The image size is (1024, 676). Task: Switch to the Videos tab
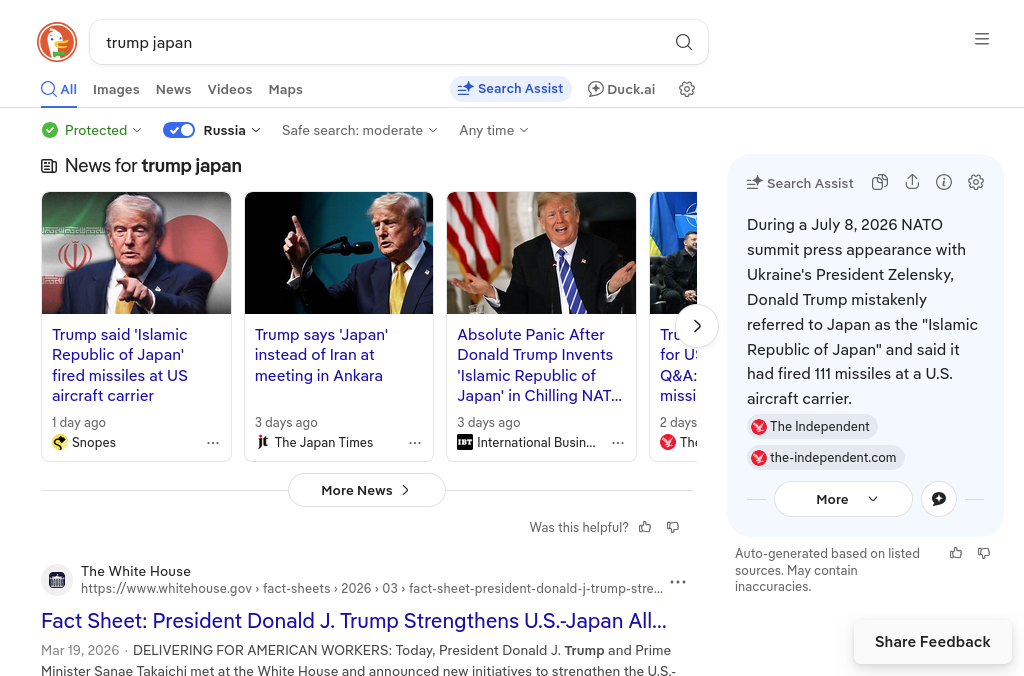coord(230,89)
